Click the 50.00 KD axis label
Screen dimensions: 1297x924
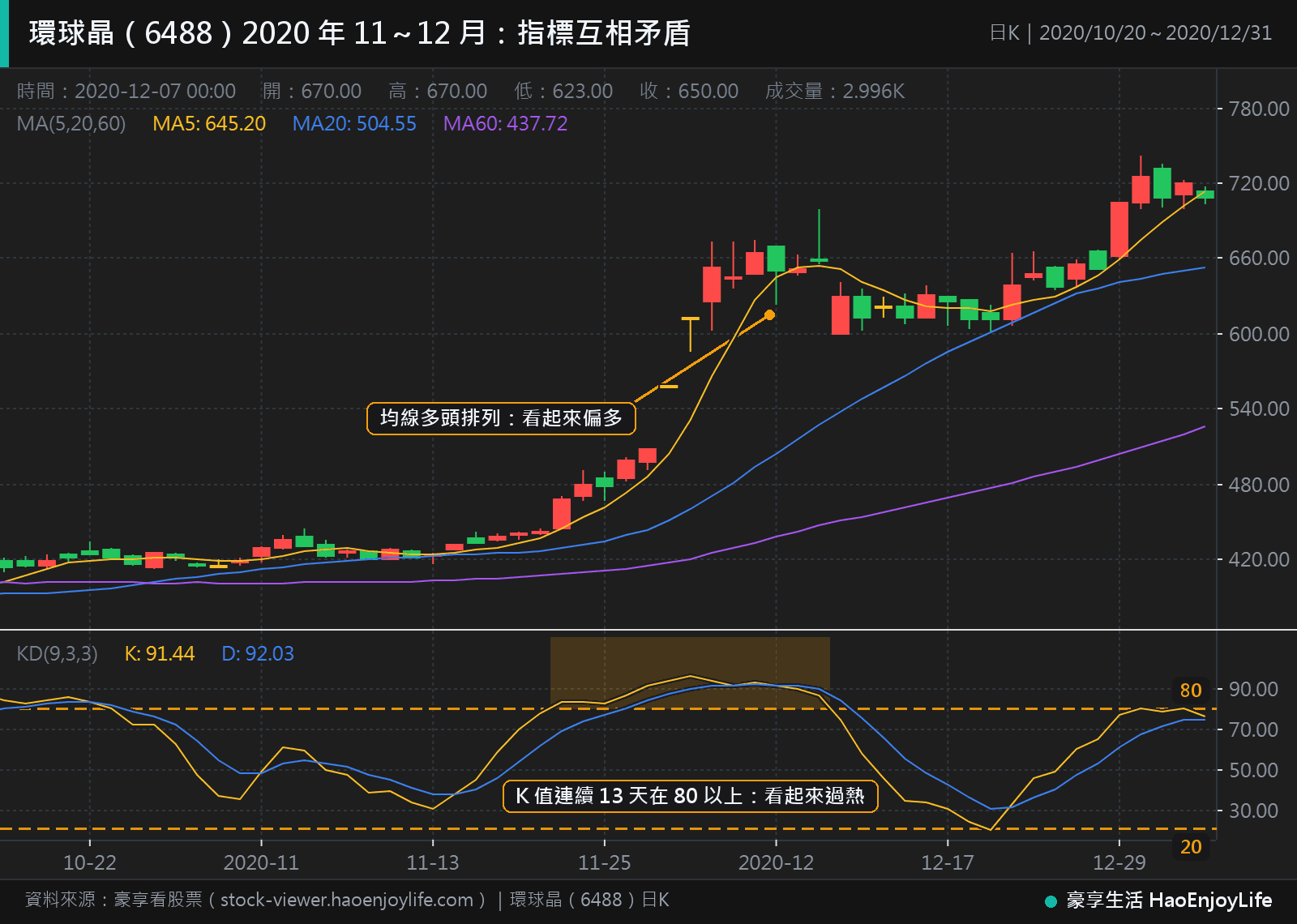pyautogui.click(x=1253, y=770)
